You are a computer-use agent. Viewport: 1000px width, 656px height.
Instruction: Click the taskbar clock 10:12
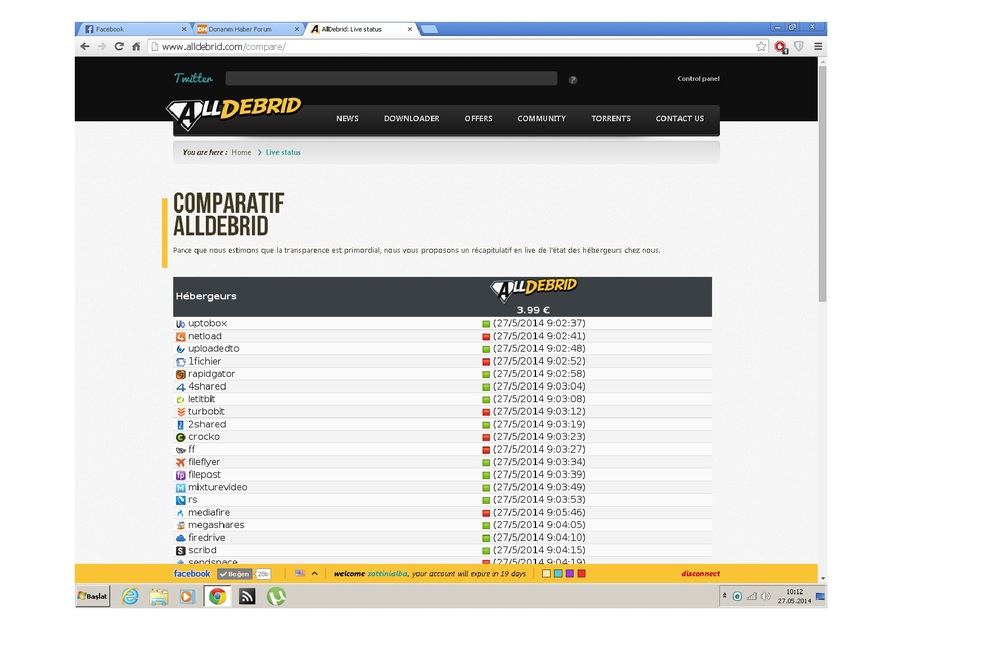pos(794,592)
